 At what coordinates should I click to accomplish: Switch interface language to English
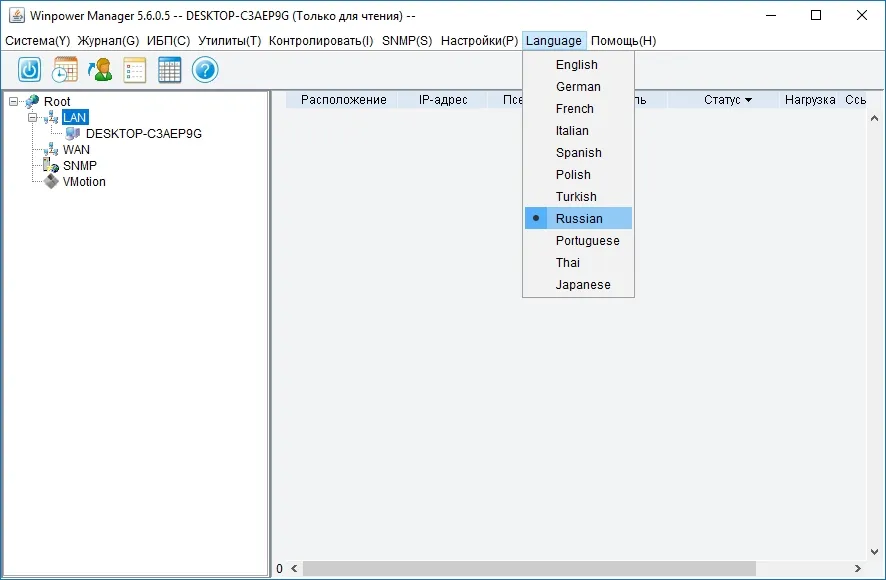(x=578, y=64)
